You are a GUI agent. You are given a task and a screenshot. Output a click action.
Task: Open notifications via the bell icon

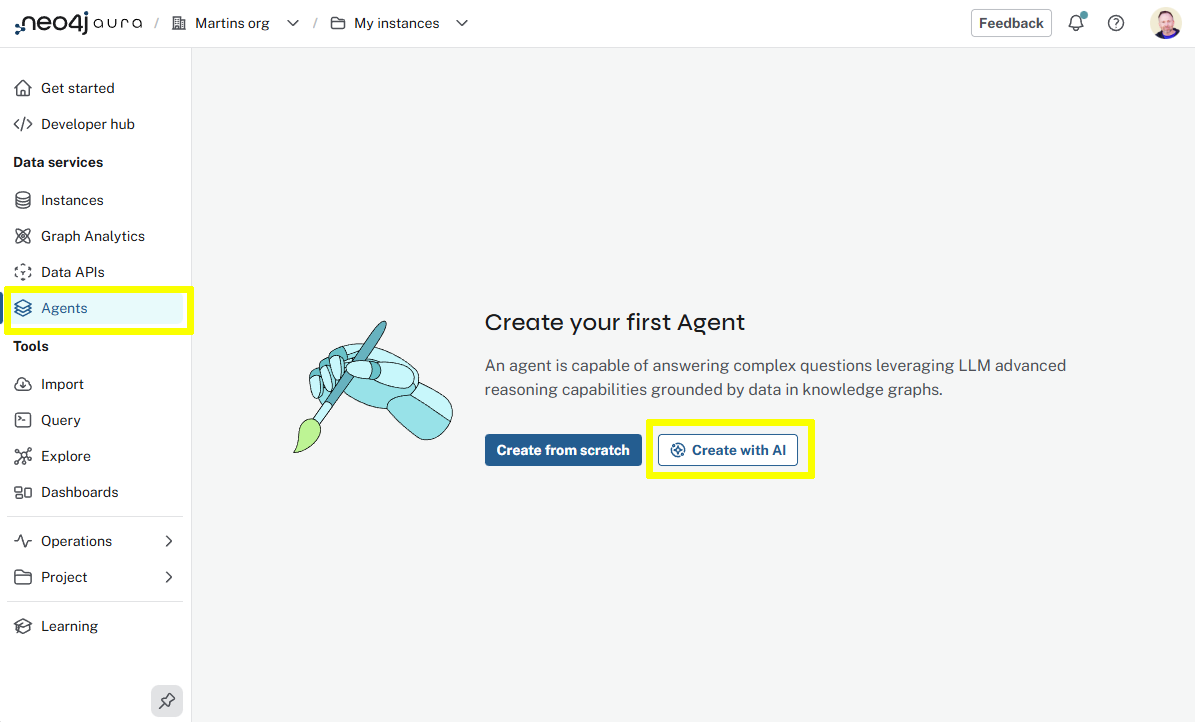tap(1076, 22)
